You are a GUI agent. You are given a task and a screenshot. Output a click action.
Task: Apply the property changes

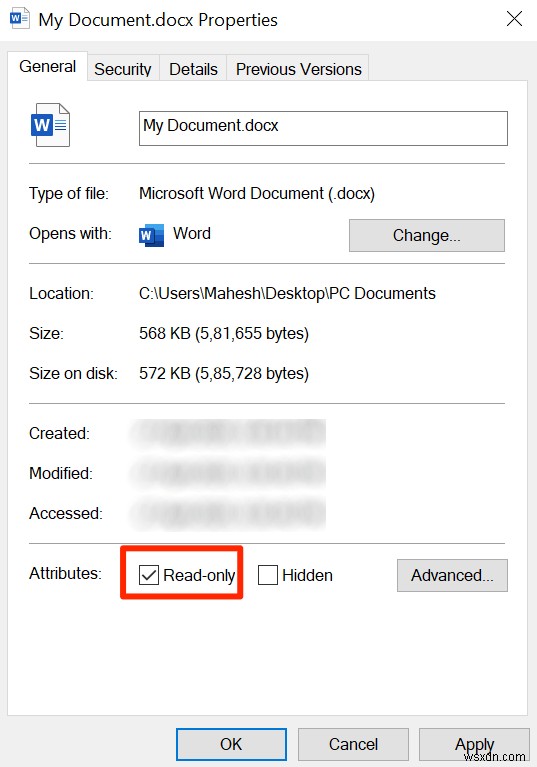(x=474, y=744)
